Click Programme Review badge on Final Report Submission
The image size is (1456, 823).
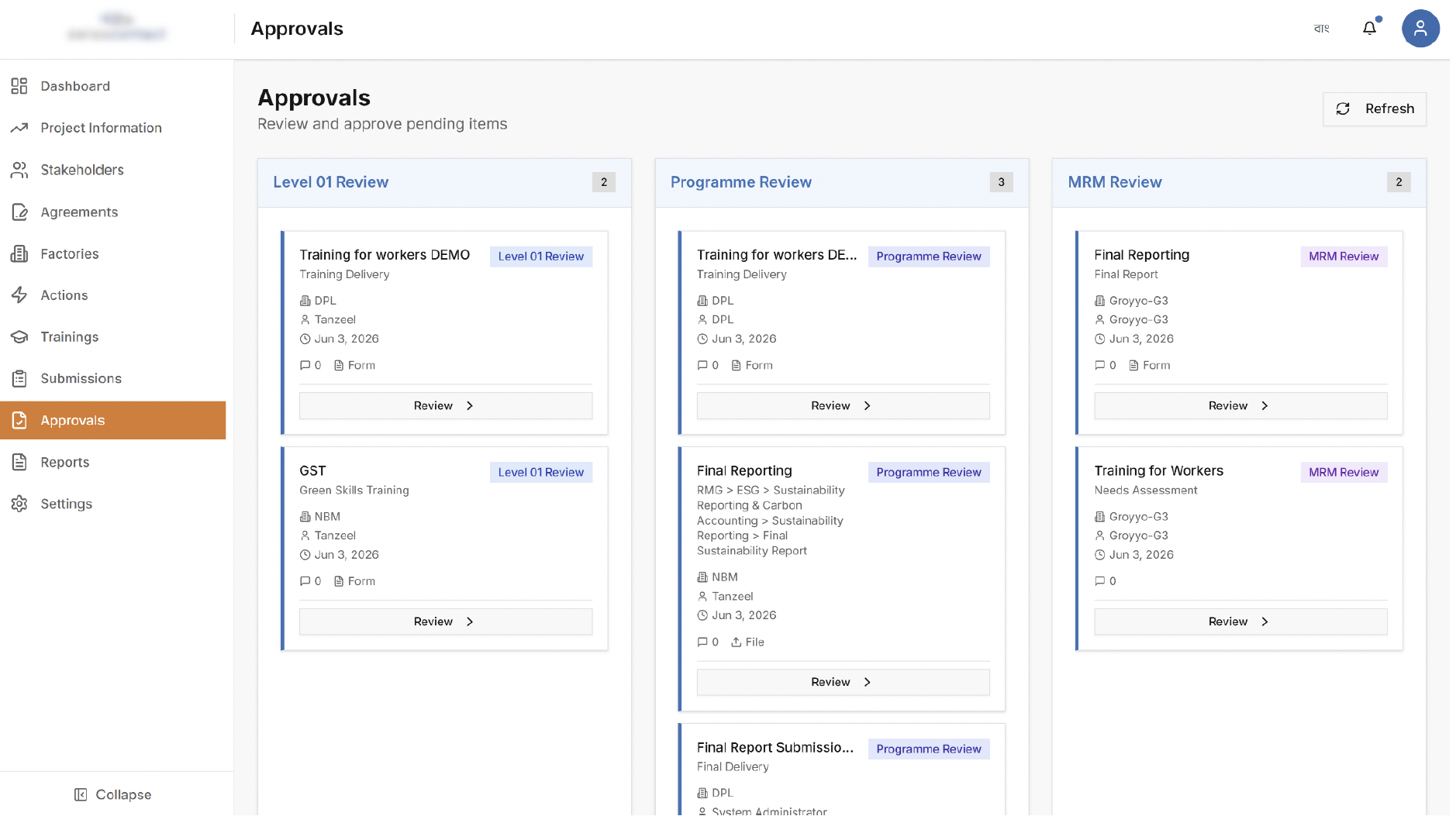tap(929, 749)
